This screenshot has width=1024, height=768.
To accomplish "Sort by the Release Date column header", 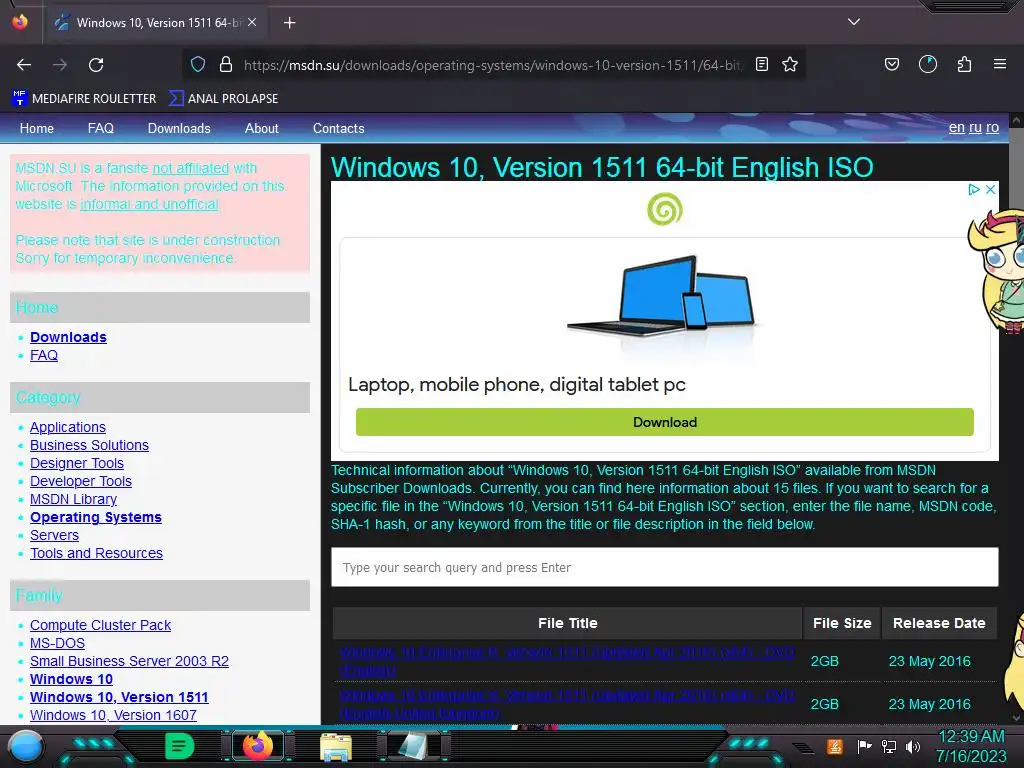I will click(x=939, y=623).
